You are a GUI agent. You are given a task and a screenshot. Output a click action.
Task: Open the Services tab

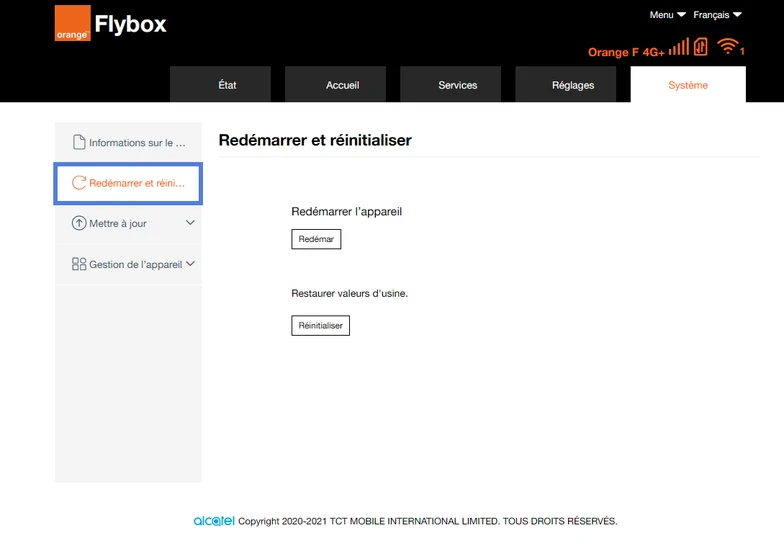450,84
